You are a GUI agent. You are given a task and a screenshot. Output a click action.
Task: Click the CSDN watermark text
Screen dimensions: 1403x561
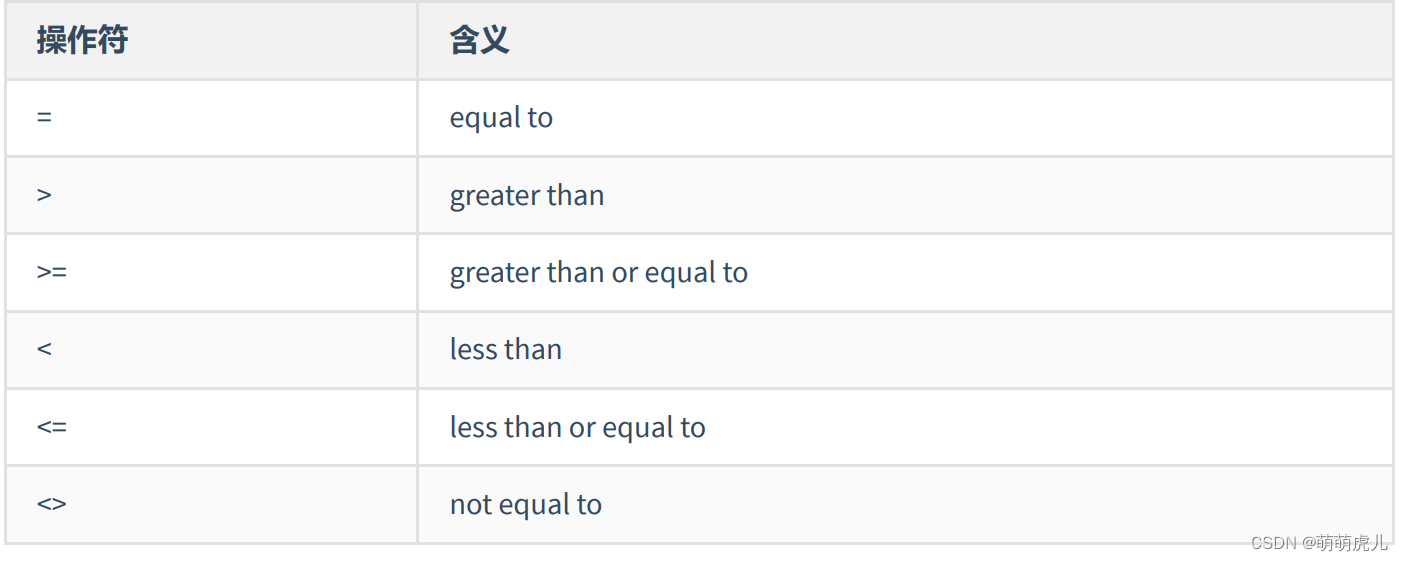coord(1272,543)
